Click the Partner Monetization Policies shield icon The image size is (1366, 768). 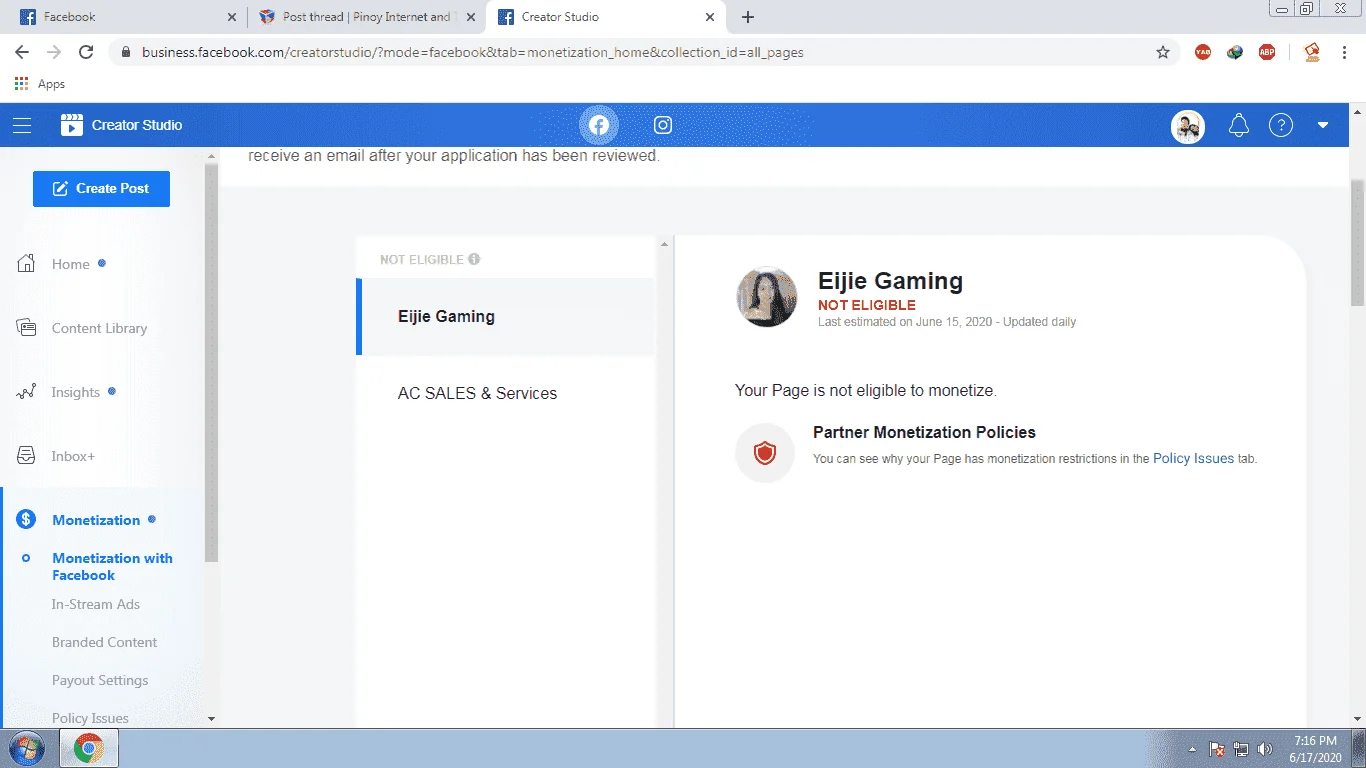click(x=765, y=453)
